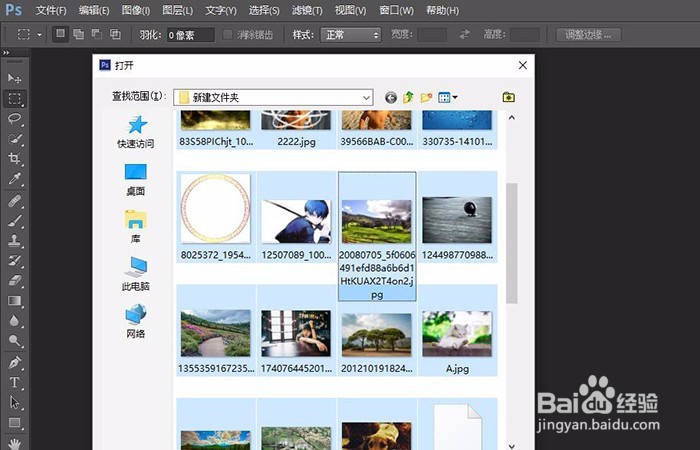Select the Horizontal Type tool
This screenshot has width=700, height=450.
15,383
